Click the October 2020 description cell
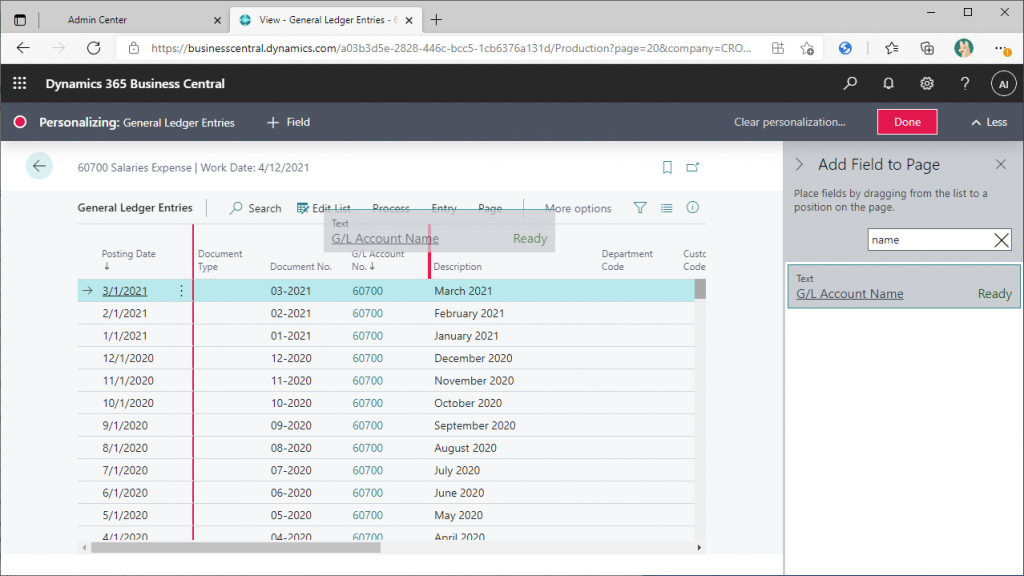This screenshot has height=576, width=1024. click(468, 403)
